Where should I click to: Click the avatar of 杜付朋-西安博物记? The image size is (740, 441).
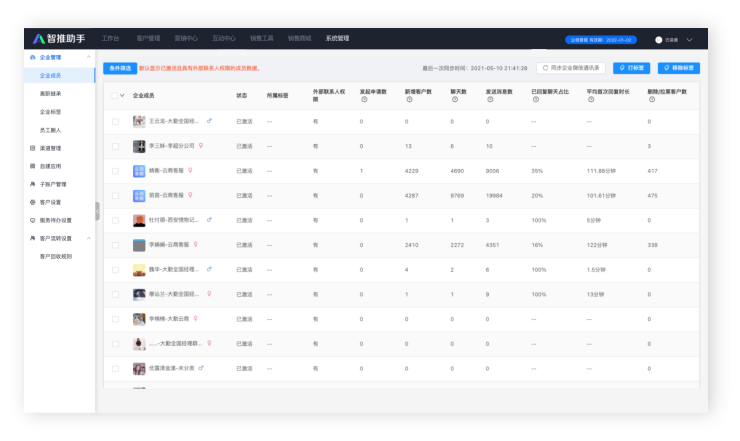tap(139, 220)
